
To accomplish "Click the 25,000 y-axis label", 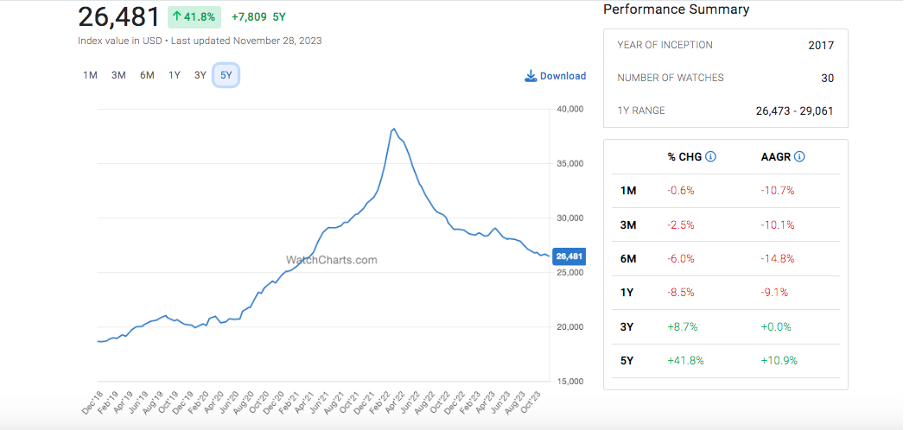I will 572,273.
